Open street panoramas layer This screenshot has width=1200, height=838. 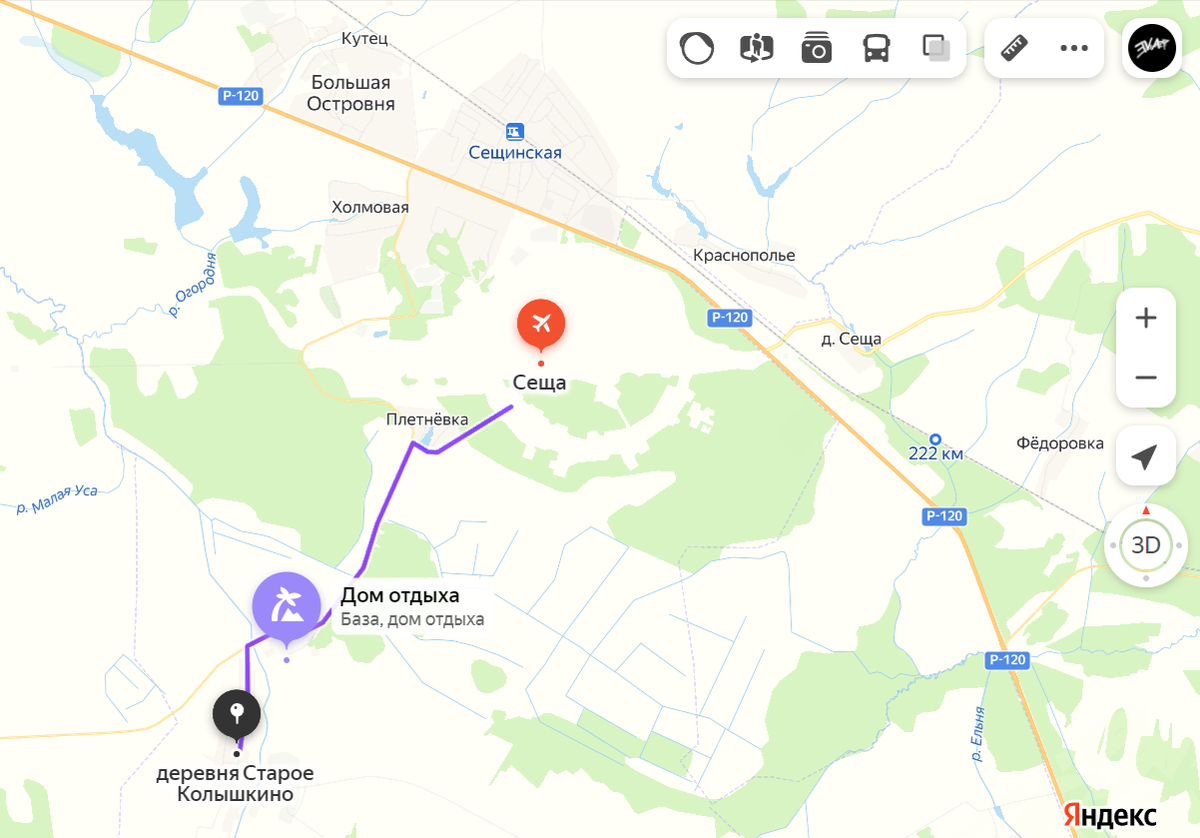click(757, 48)
